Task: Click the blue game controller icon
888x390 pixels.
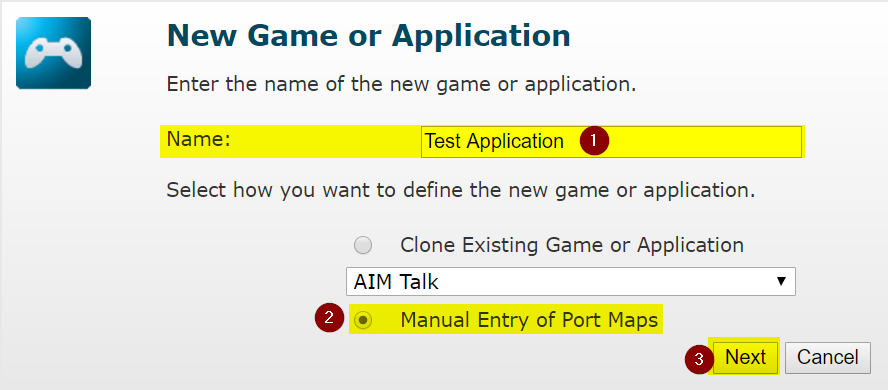Action: (x=53, y=53)
